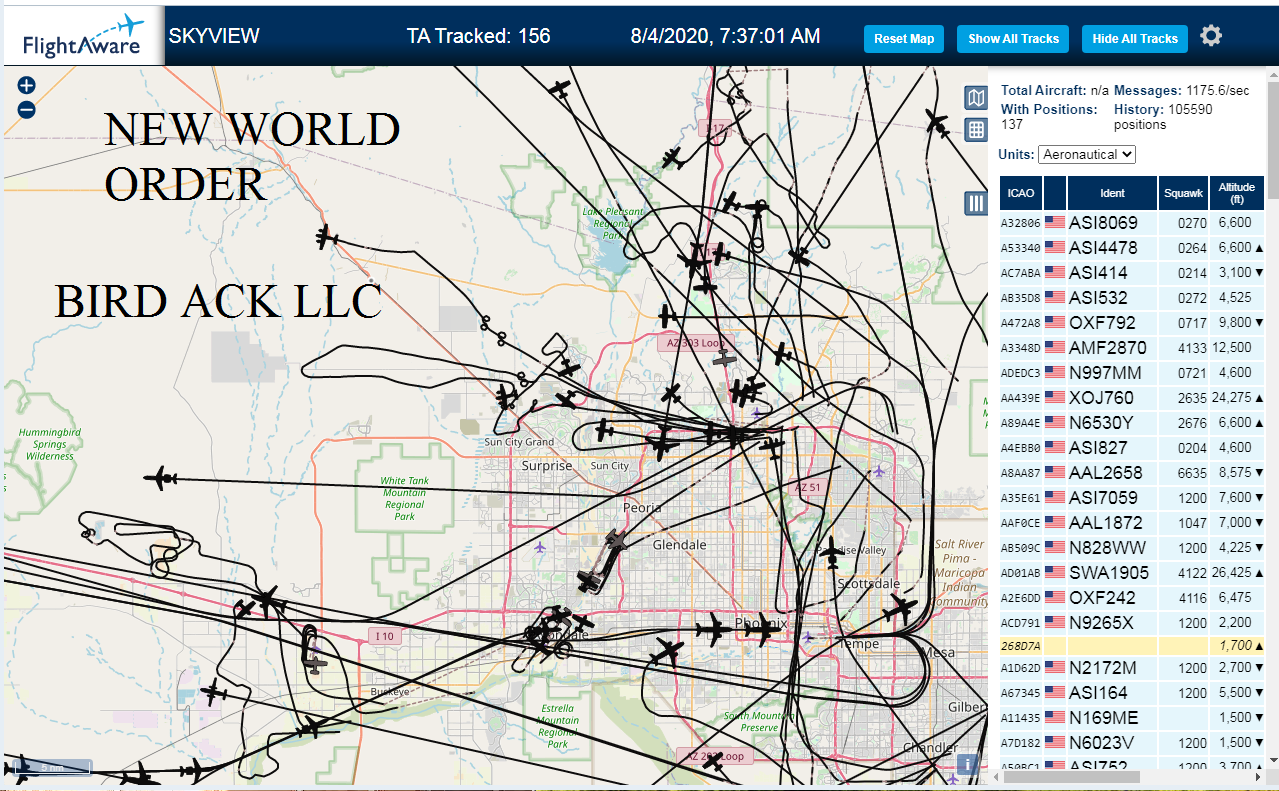Click Hide All Tracks button
Viewport: 1279px width, 791px height.
click(1135, 39)
